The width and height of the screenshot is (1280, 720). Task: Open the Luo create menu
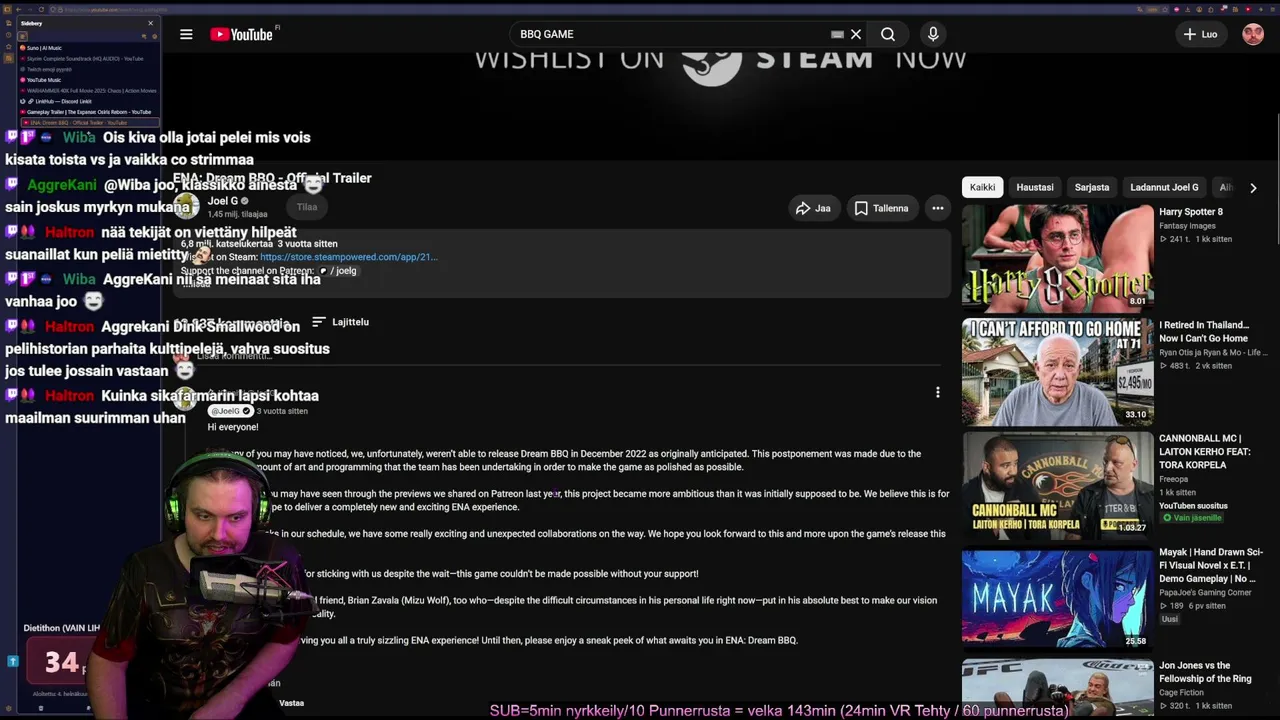(x=1200, y=34)
